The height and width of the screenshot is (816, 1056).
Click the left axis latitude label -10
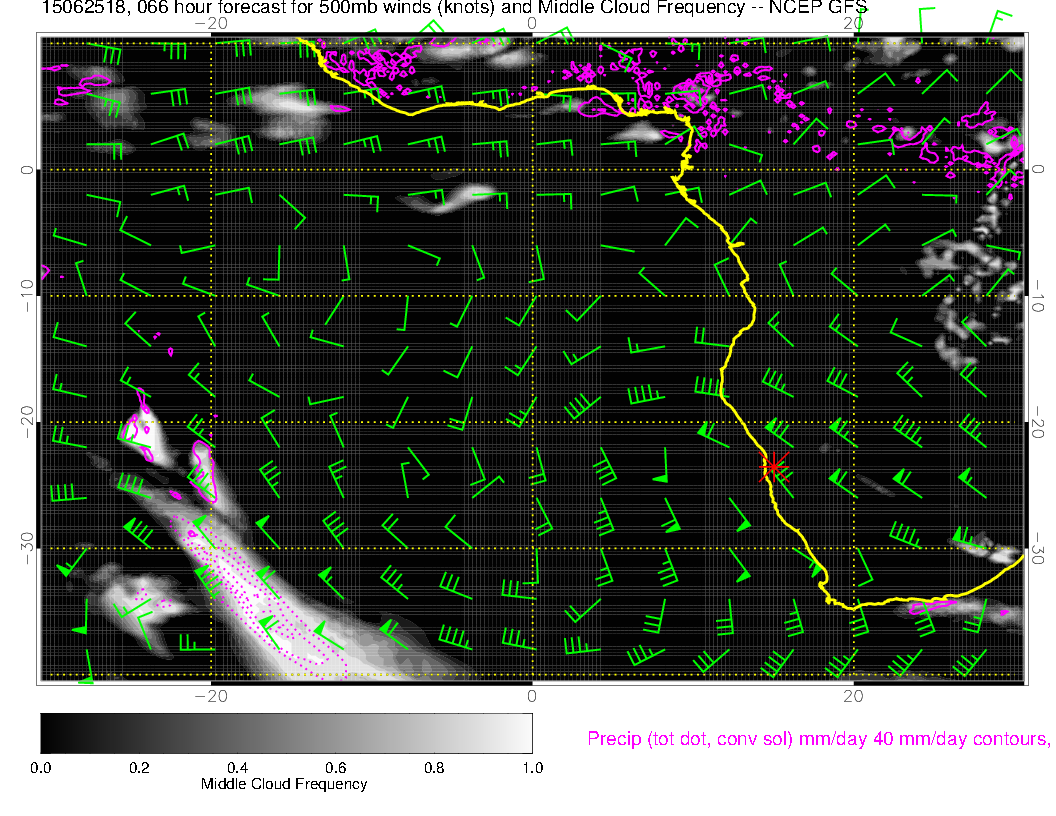(27, 296)
